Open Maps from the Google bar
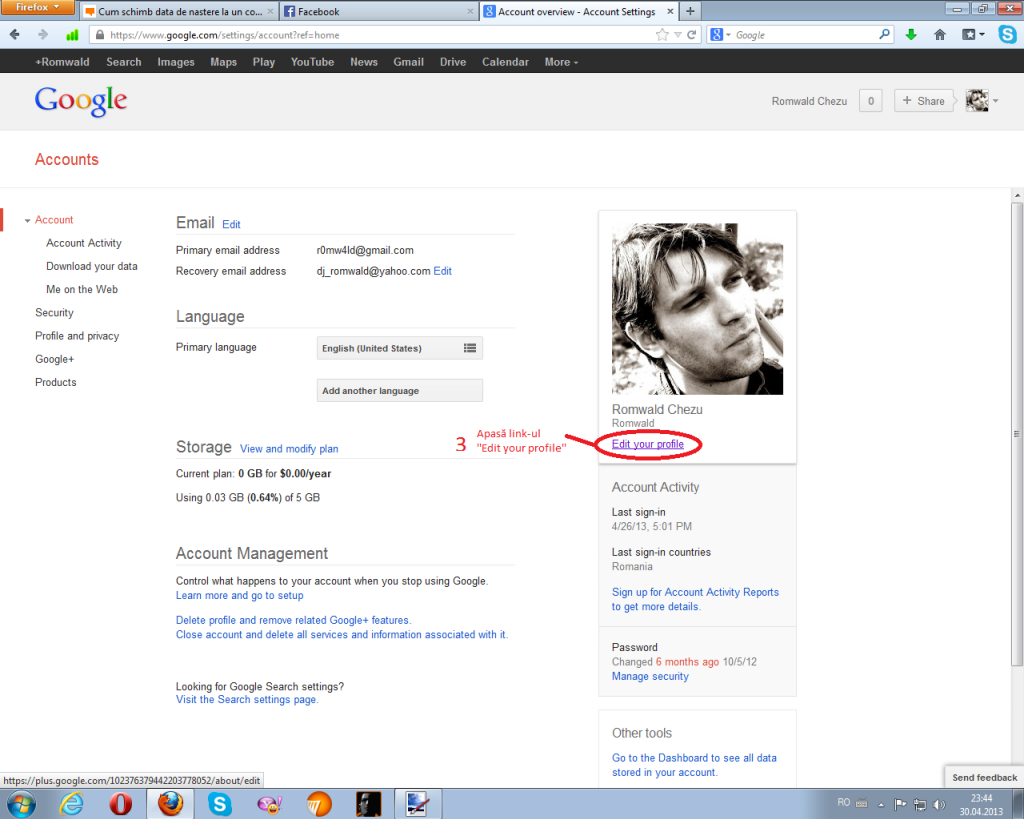 pyautogui.click(x=223, y=62)
